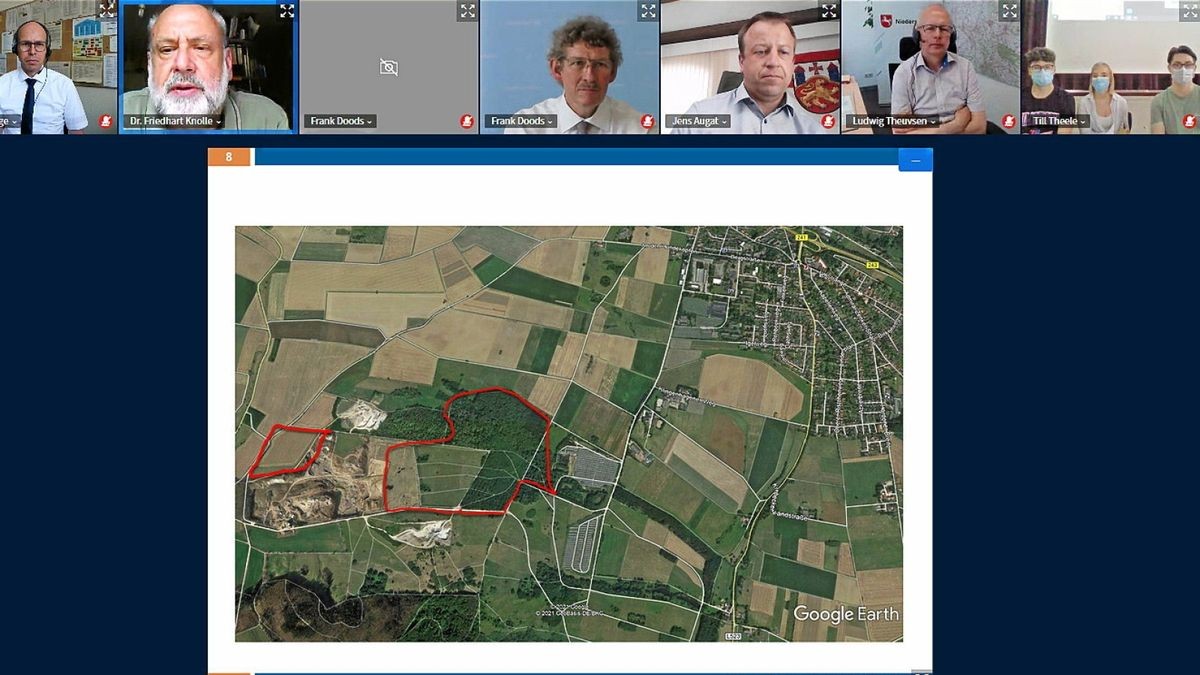Toggle the muted microphone icon for Jens Augat
This screenshot has height=675, width=1200.
(828, 121)
